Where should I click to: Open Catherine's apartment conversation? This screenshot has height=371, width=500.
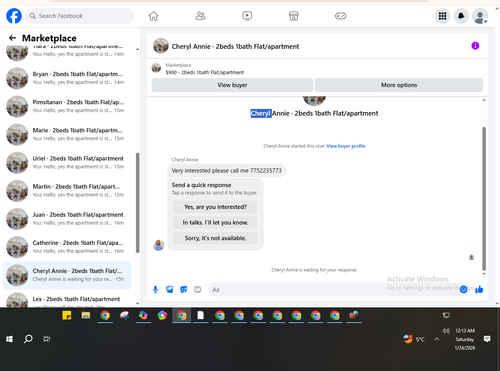pos(68,247)
